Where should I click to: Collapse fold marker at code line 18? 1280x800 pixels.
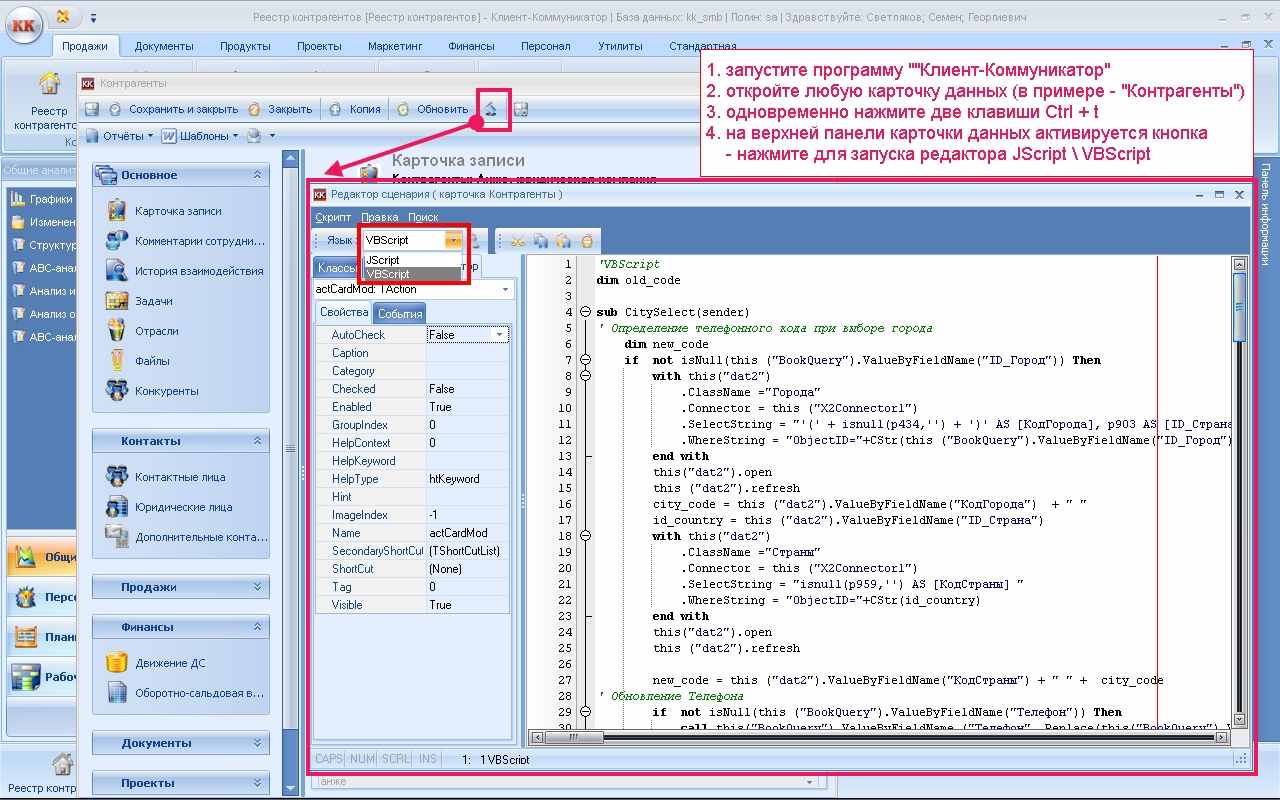click(x=585, y=536)
